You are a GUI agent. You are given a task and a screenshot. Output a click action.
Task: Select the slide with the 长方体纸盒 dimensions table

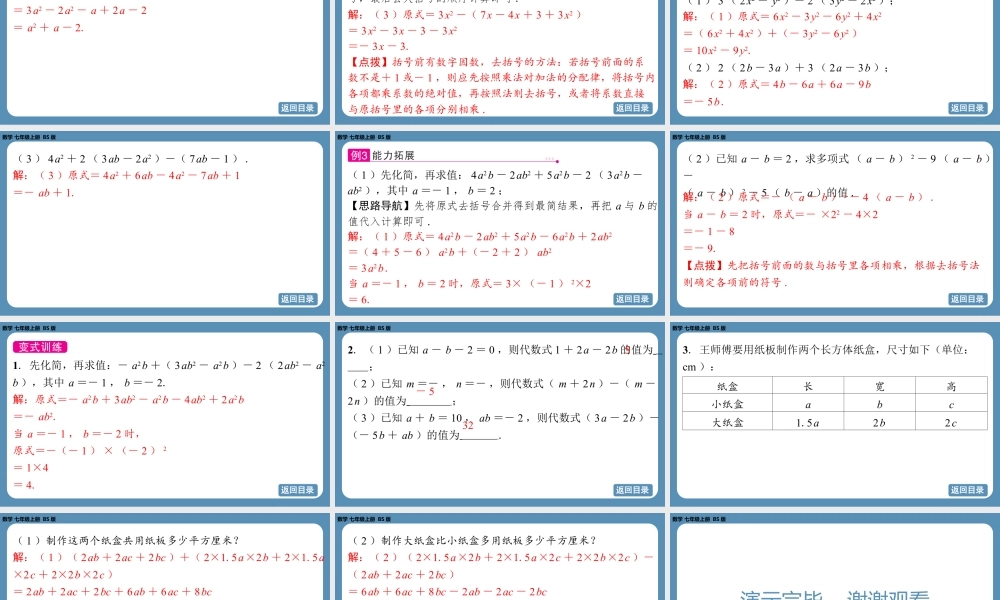click(835, 410)
